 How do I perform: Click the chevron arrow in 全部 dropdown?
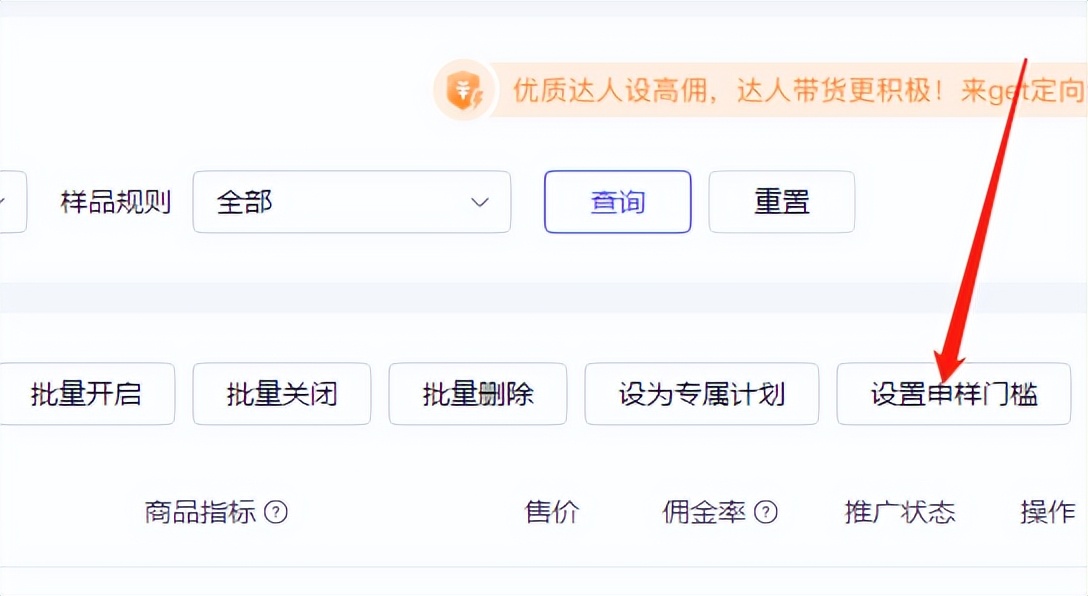pyautogui.click(x=480, y=202)
